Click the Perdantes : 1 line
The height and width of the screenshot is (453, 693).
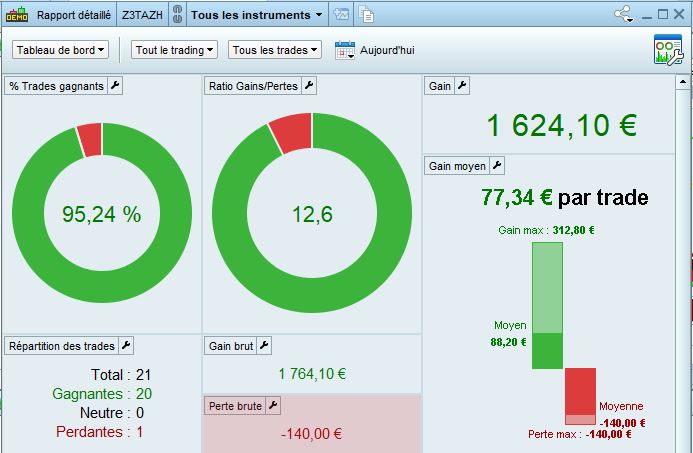click(100, 432)
